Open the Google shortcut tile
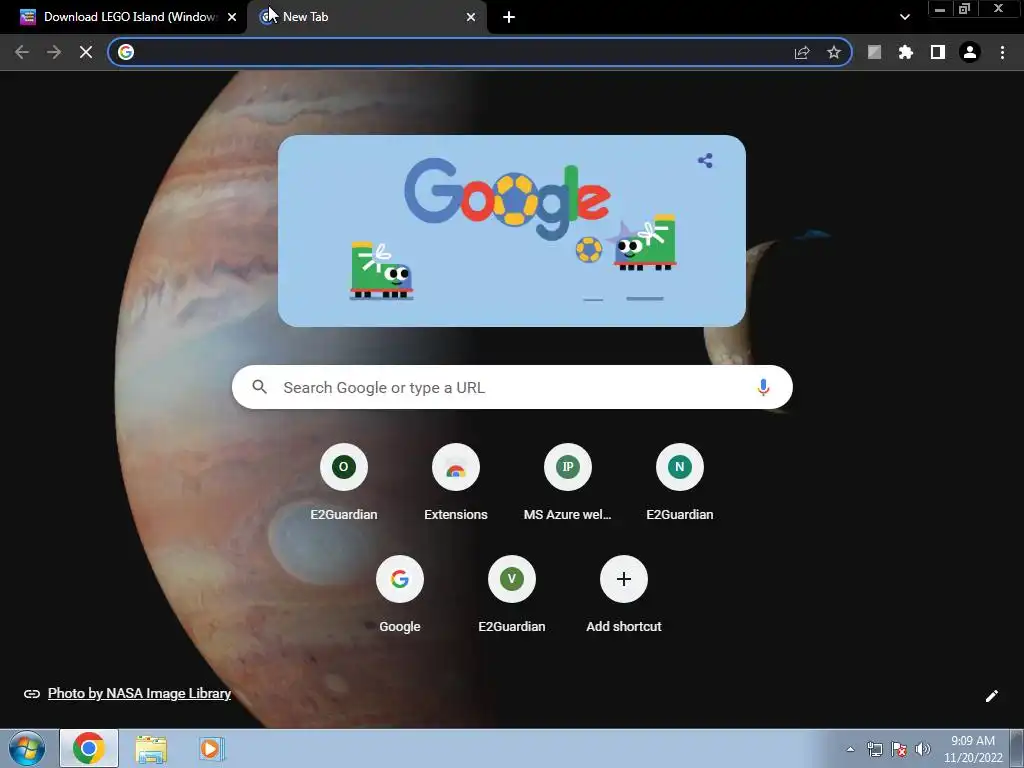This screenshot has height=768, width=1024. click(x=400, y=594)
